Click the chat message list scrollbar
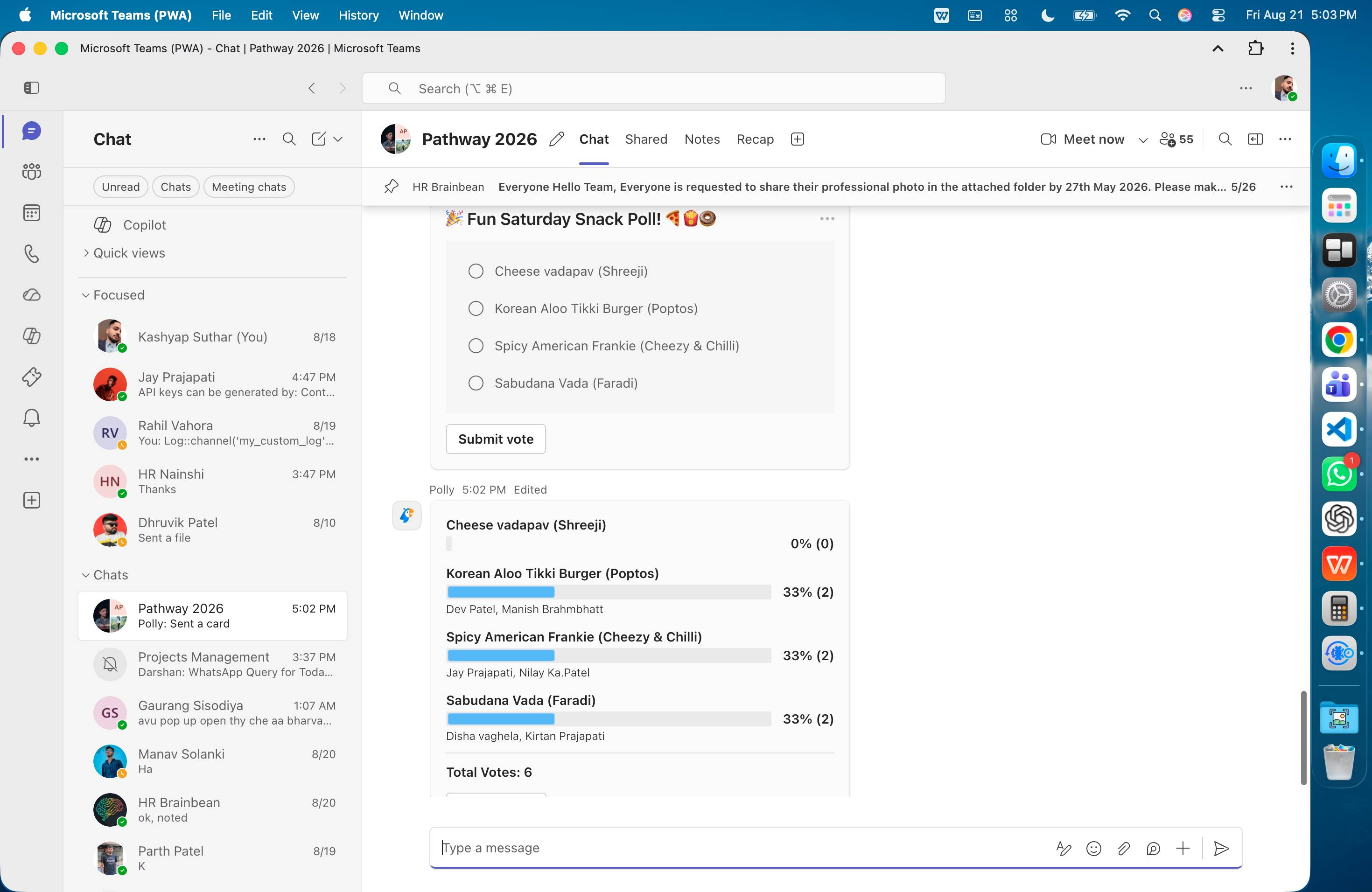The width and height of the screenshot is (1372, 892). click(x=1303, y=738)
